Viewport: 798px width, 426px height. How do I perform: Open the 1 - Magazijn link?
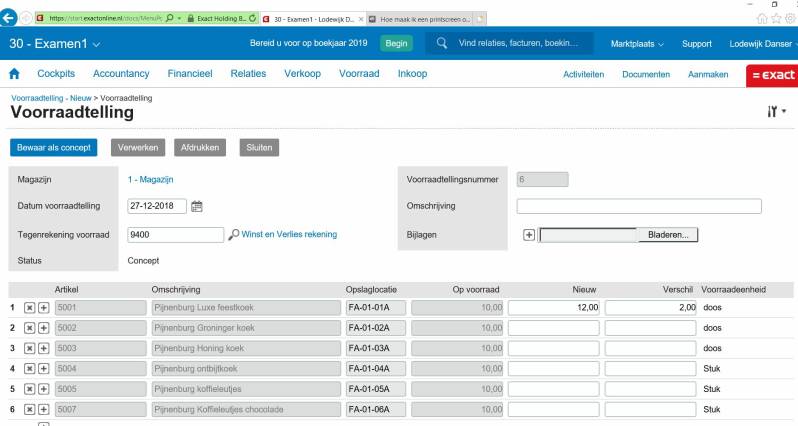151,179
